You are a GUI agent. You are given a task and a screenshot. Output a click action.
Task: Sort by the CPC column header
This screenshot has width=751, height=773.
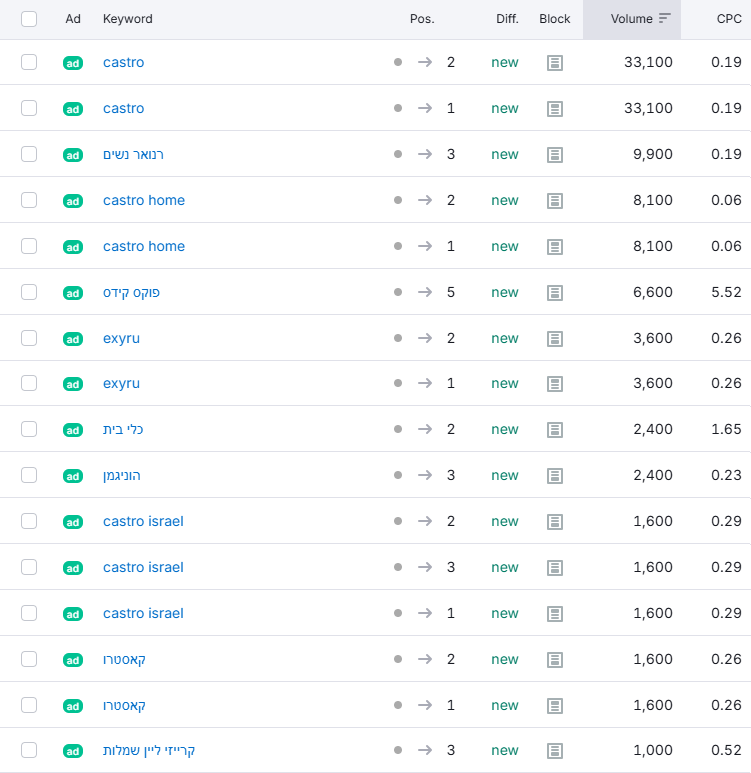click(x=729, y=19)
